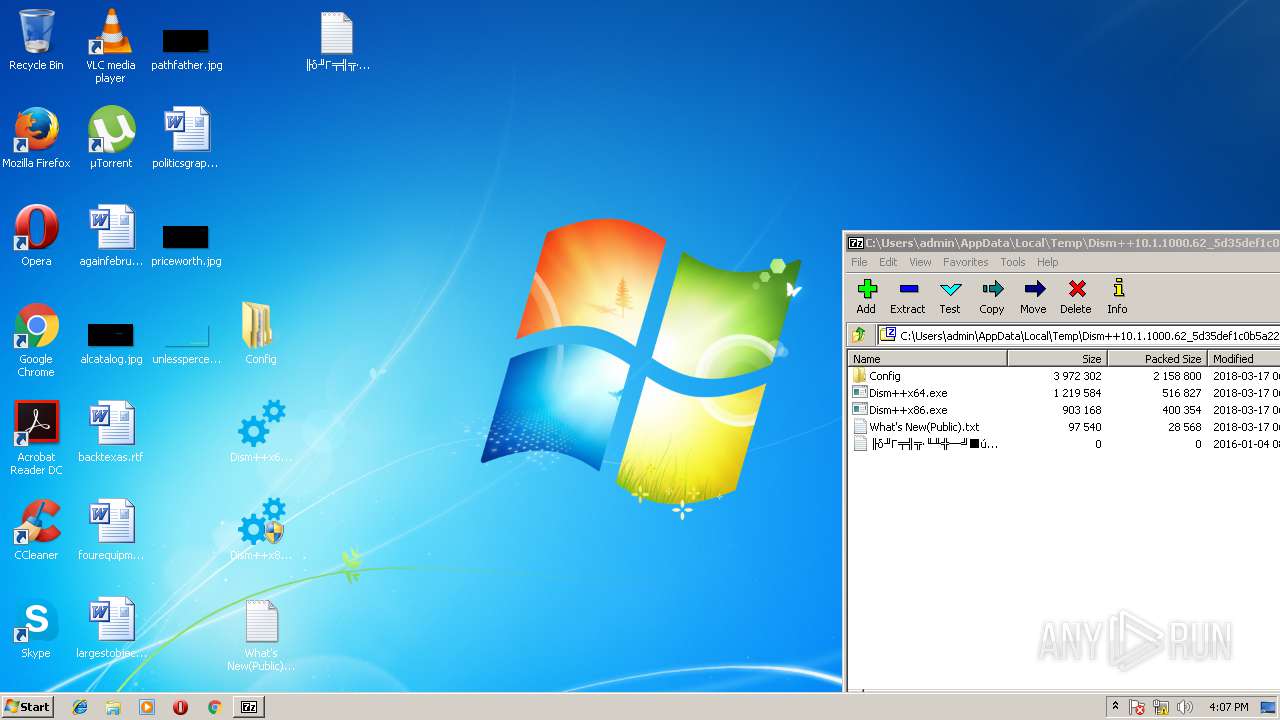Viewport: 1280px width, 720px height.
Task: Select the Opera desktop shortcut
Action: [x=36, y=237]
